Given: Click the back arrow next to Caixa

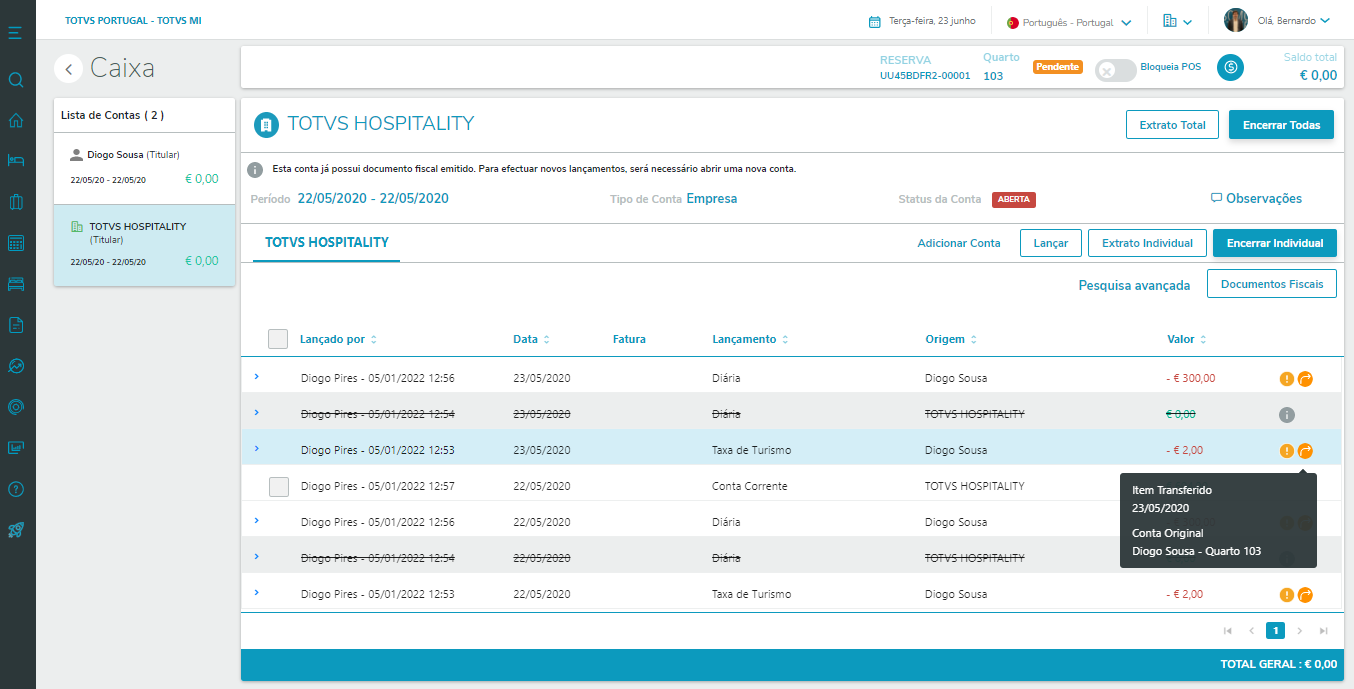Looking at the screenshot, I should pyautogui.click(x=68, y=68).
